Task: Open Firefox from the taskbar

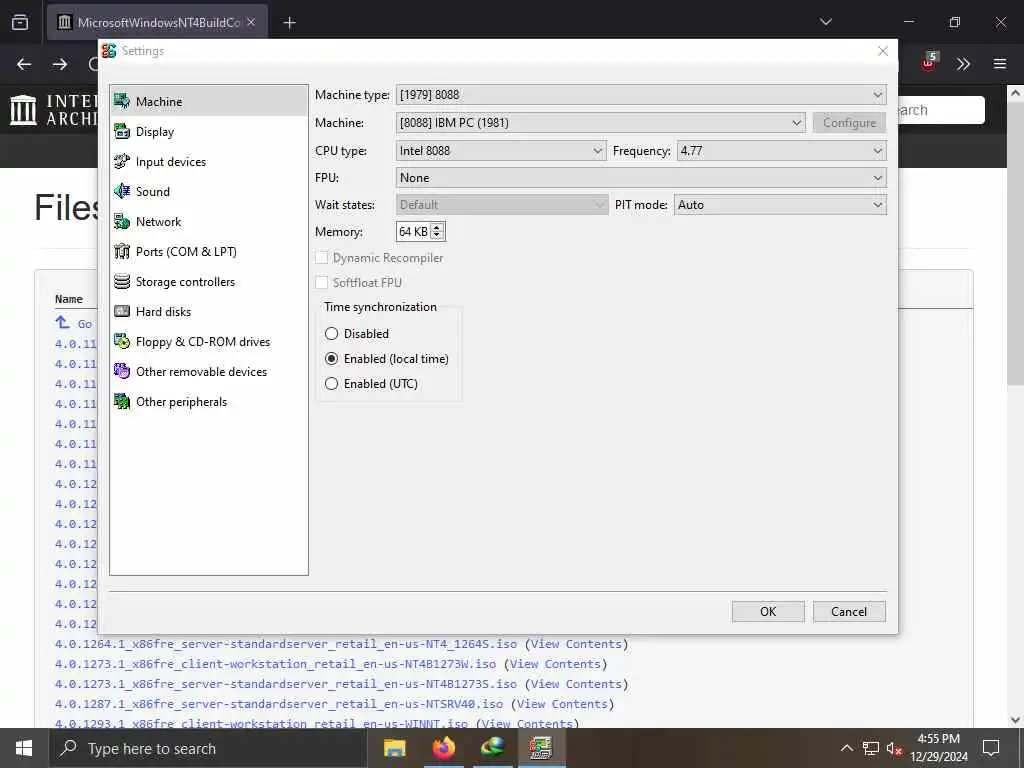Action: tap(443, 748)
